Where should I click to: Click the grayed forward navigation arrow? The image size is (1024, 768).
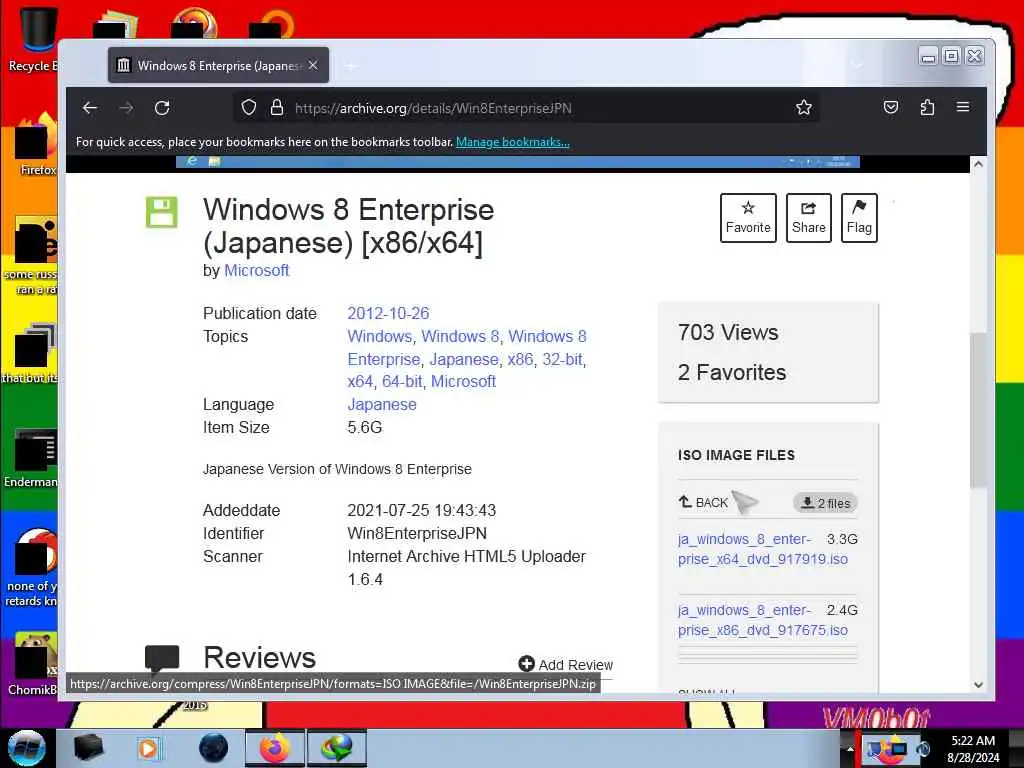(x=126, y=108)
